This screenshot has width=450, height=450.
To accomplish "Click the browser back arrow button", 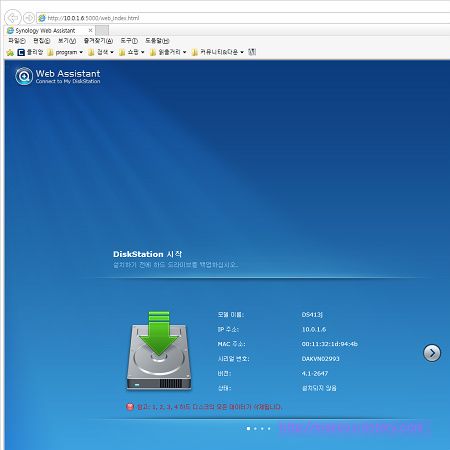I will pos(13,18).
